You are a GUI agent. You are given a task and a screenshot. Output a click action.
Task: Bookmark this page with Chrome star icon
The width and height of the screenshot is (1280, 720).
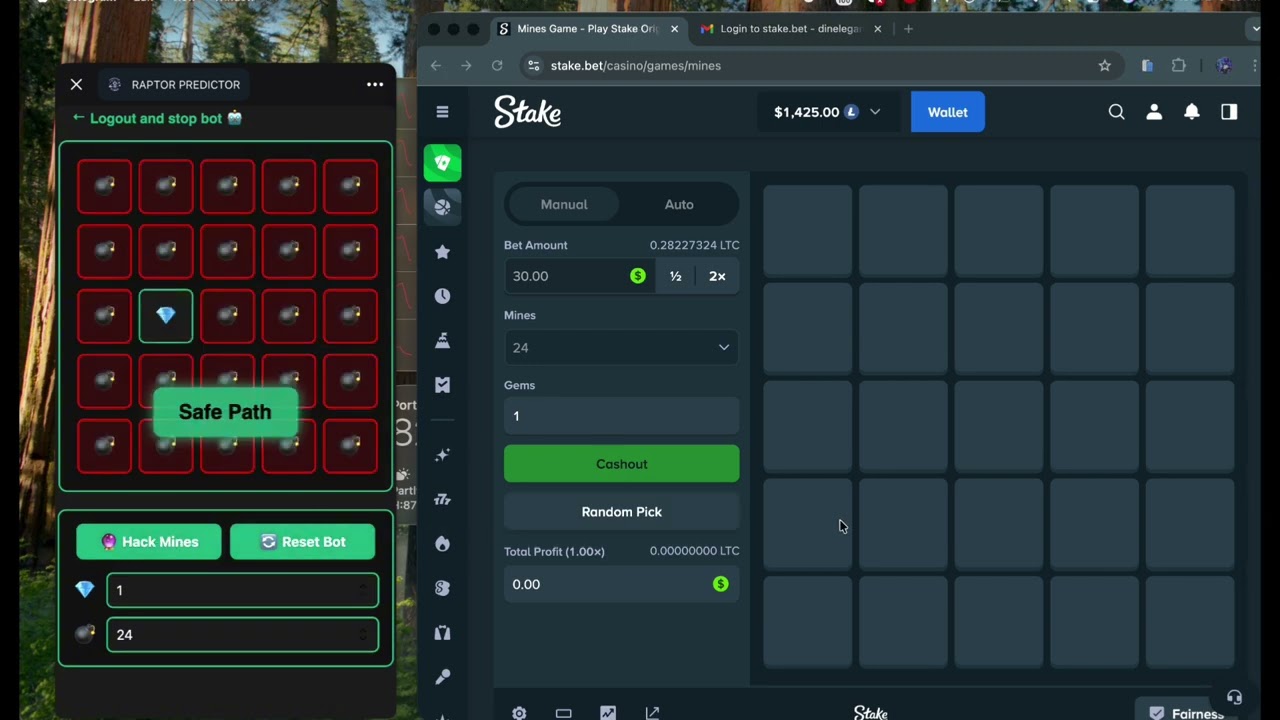pos(1105,65)
